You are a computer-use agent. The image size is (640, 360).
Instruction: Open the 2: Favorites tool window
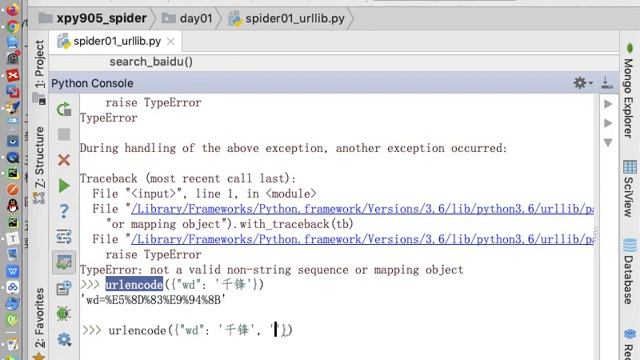pos(39,318)
